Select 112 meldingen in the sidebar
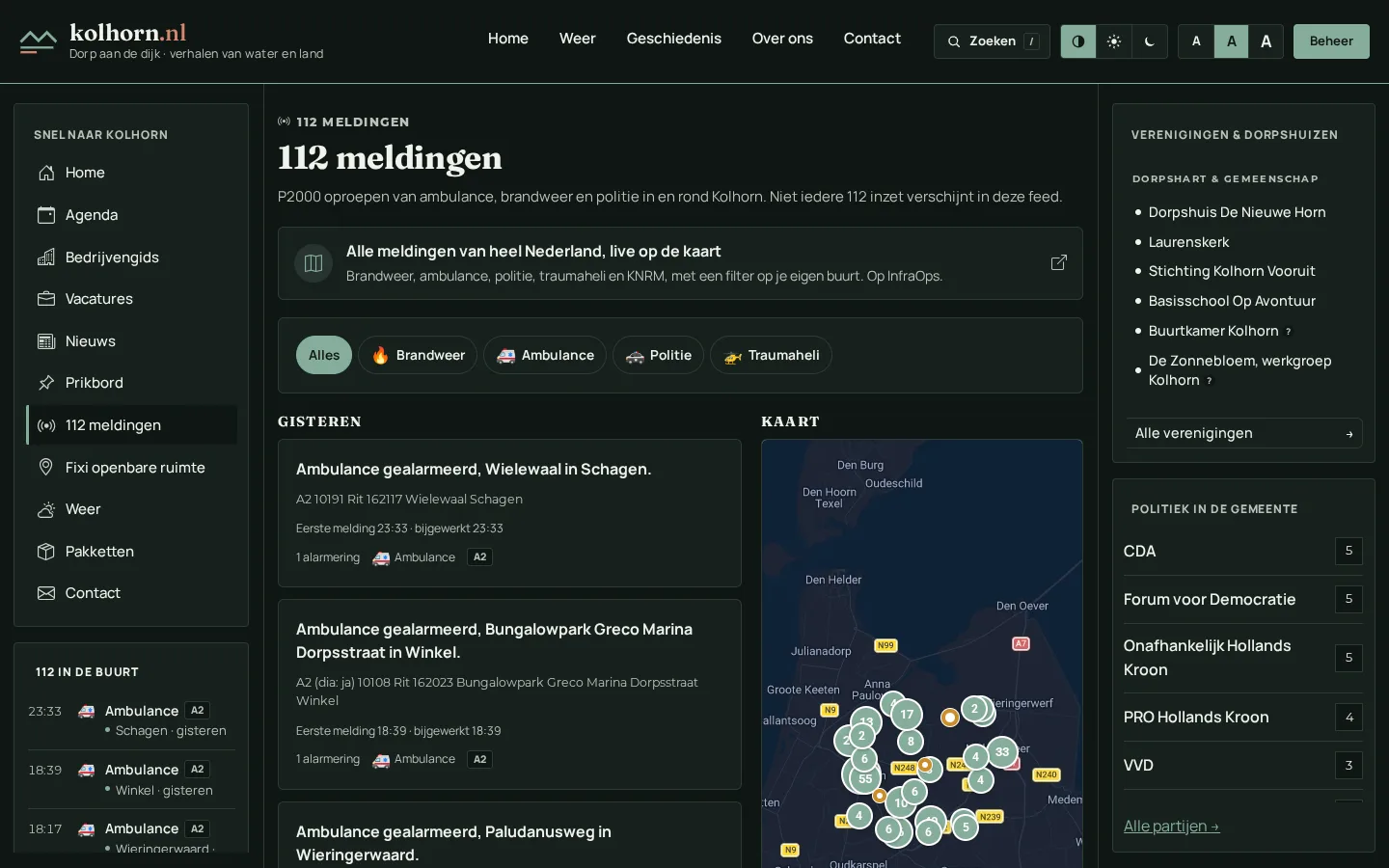 point(131,425)
